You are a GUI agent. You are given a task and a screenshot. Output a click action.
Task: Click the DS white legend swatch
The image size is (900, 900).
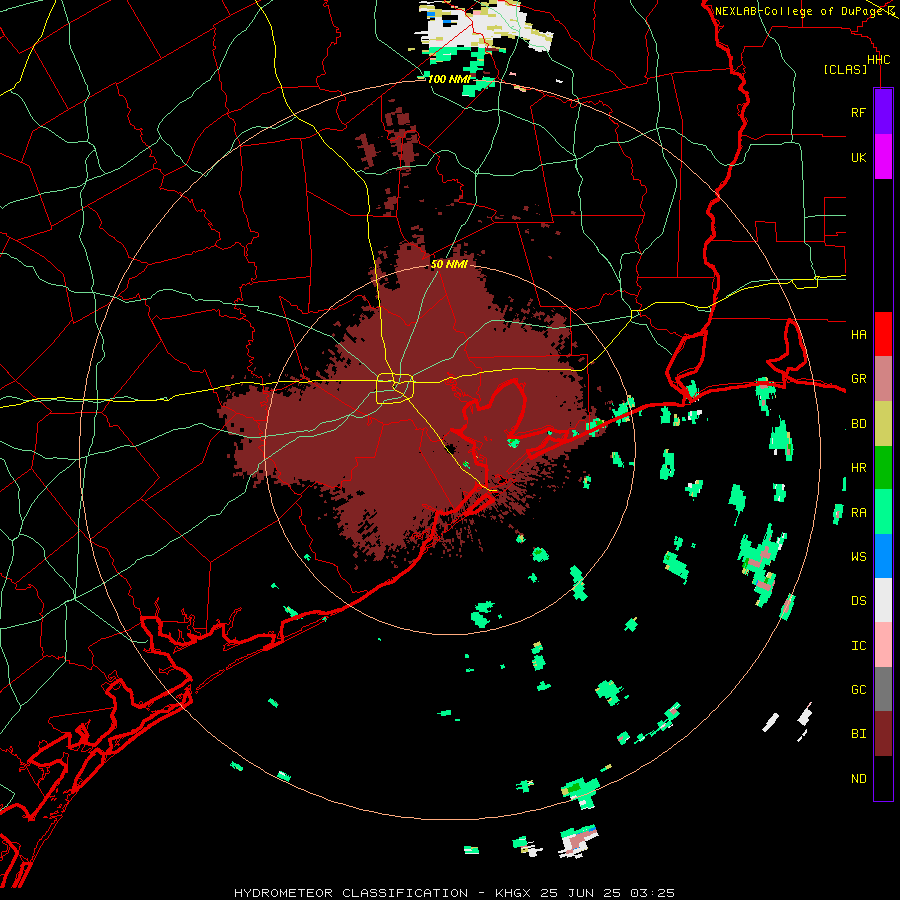[883, 600]
